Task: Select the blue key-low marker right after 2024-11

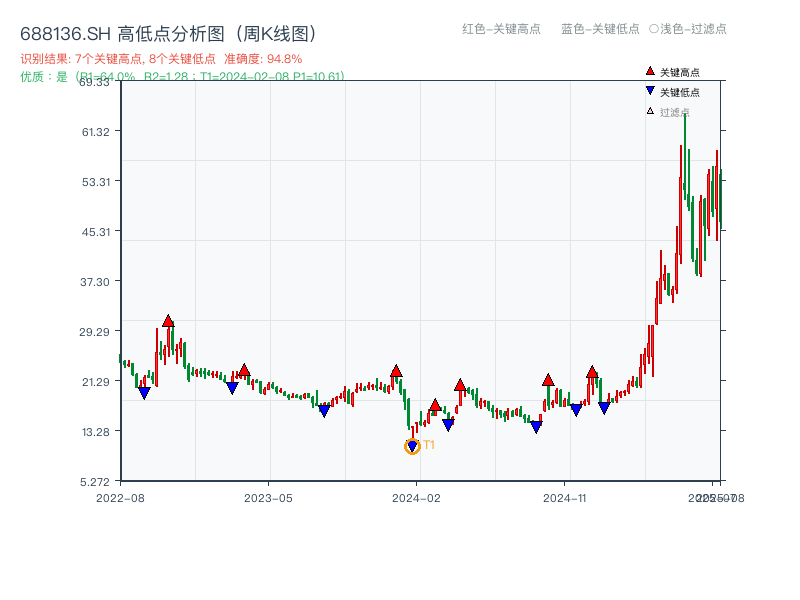Action: [x=576, y=410]
